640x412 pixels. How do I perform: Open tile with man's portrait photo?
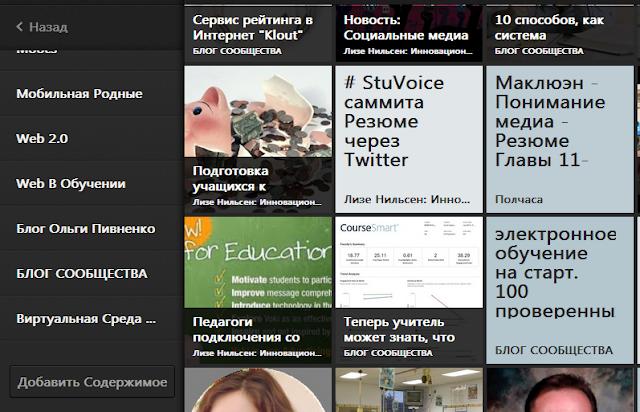pos(560,390)
